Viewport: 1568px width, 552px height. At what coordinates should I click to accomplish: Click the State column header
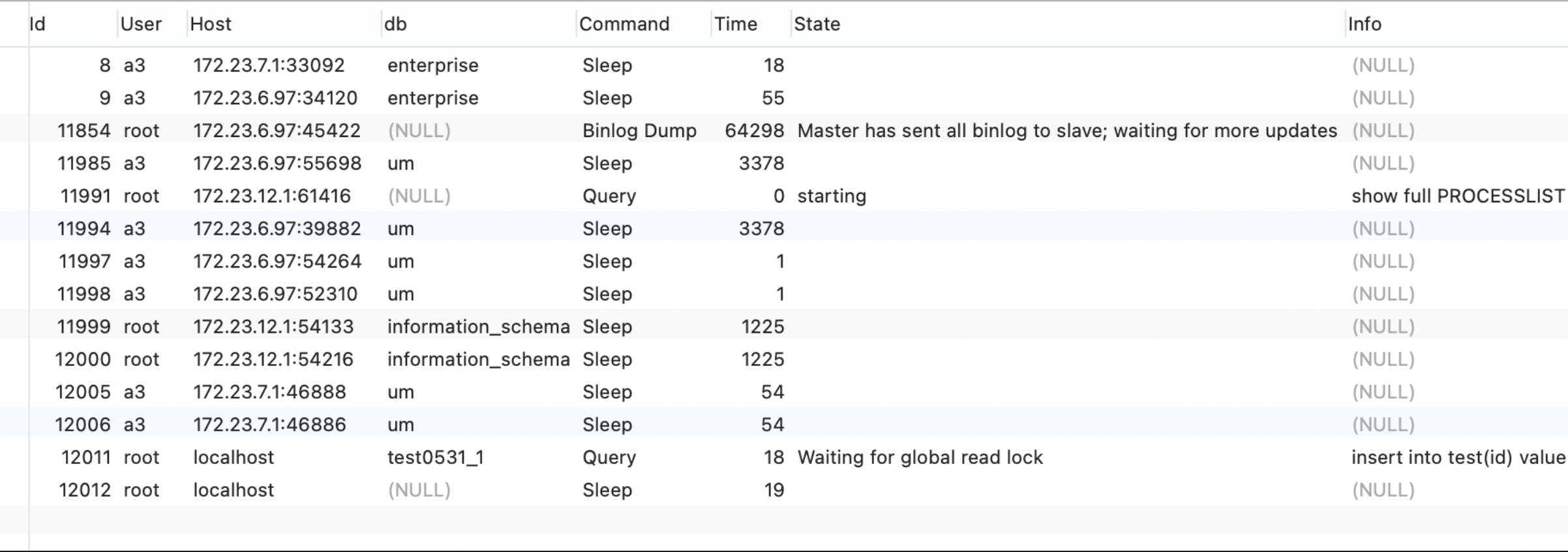pos(817,24)
